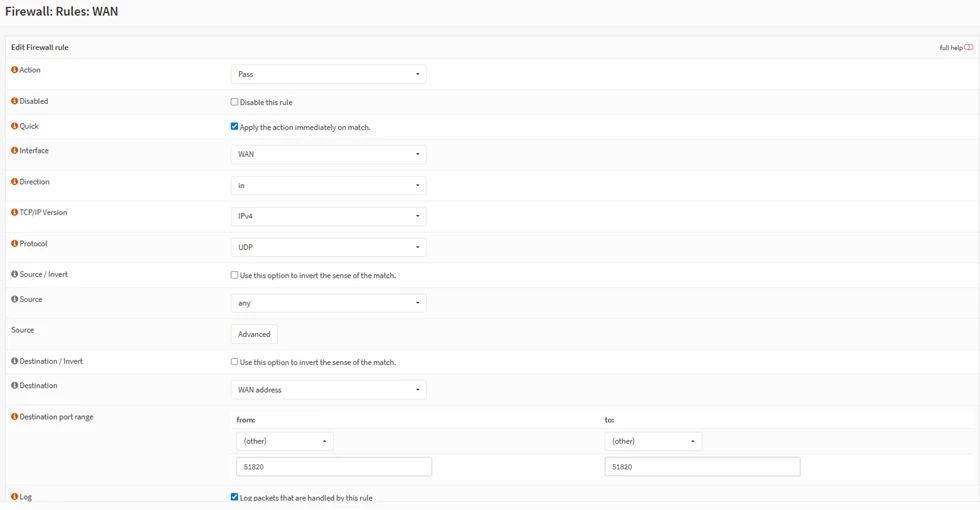Toggle the full help switch
Screen dimensions: 980x510
(x=968, y=47)
